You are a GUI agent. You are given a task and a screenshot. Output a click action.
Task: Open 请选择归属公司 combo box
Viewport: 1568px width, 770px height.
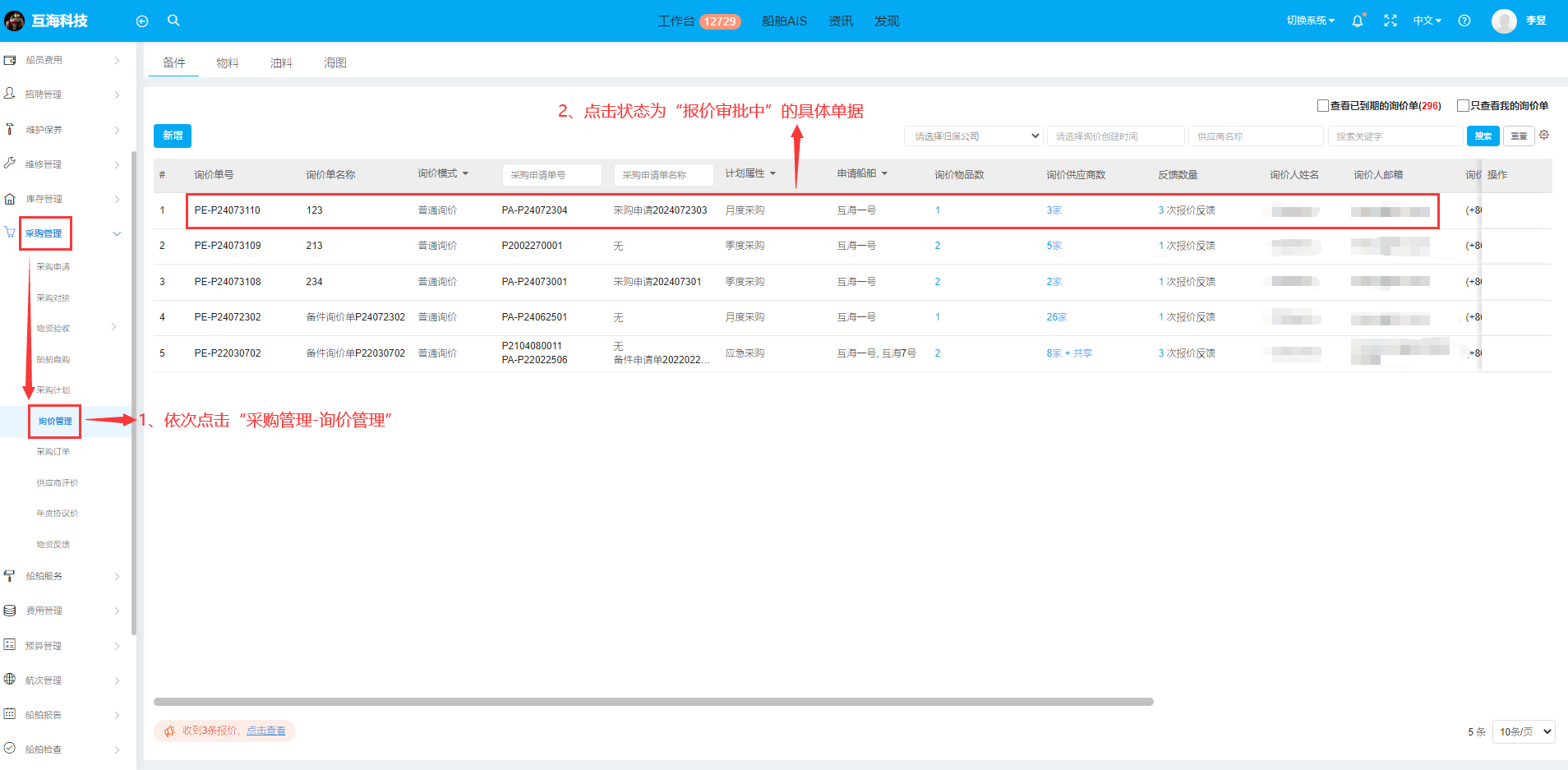[x=974, y=136]
